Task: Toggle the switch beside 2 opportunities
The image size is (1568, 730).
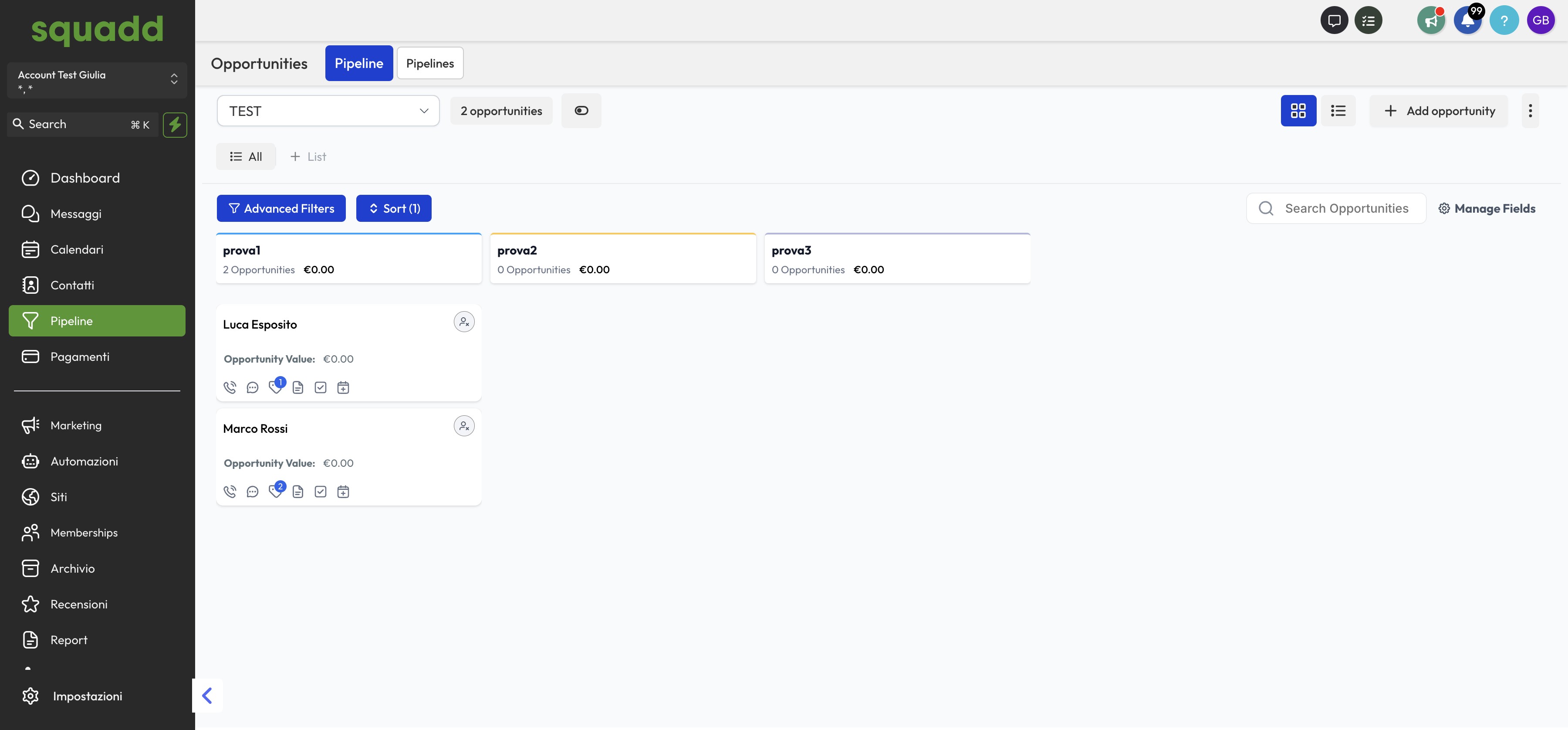Action: (581, 111)
